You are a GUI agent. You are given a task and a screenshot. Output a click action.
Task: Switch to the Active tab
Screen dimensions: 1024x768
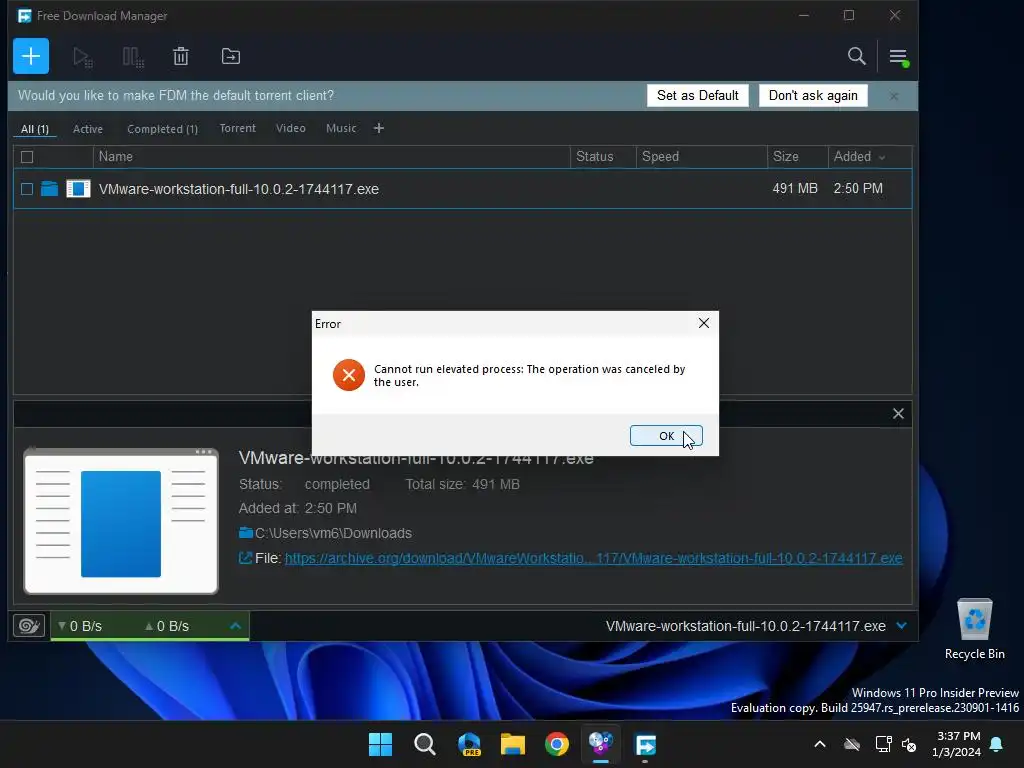(x=88, y=129)
